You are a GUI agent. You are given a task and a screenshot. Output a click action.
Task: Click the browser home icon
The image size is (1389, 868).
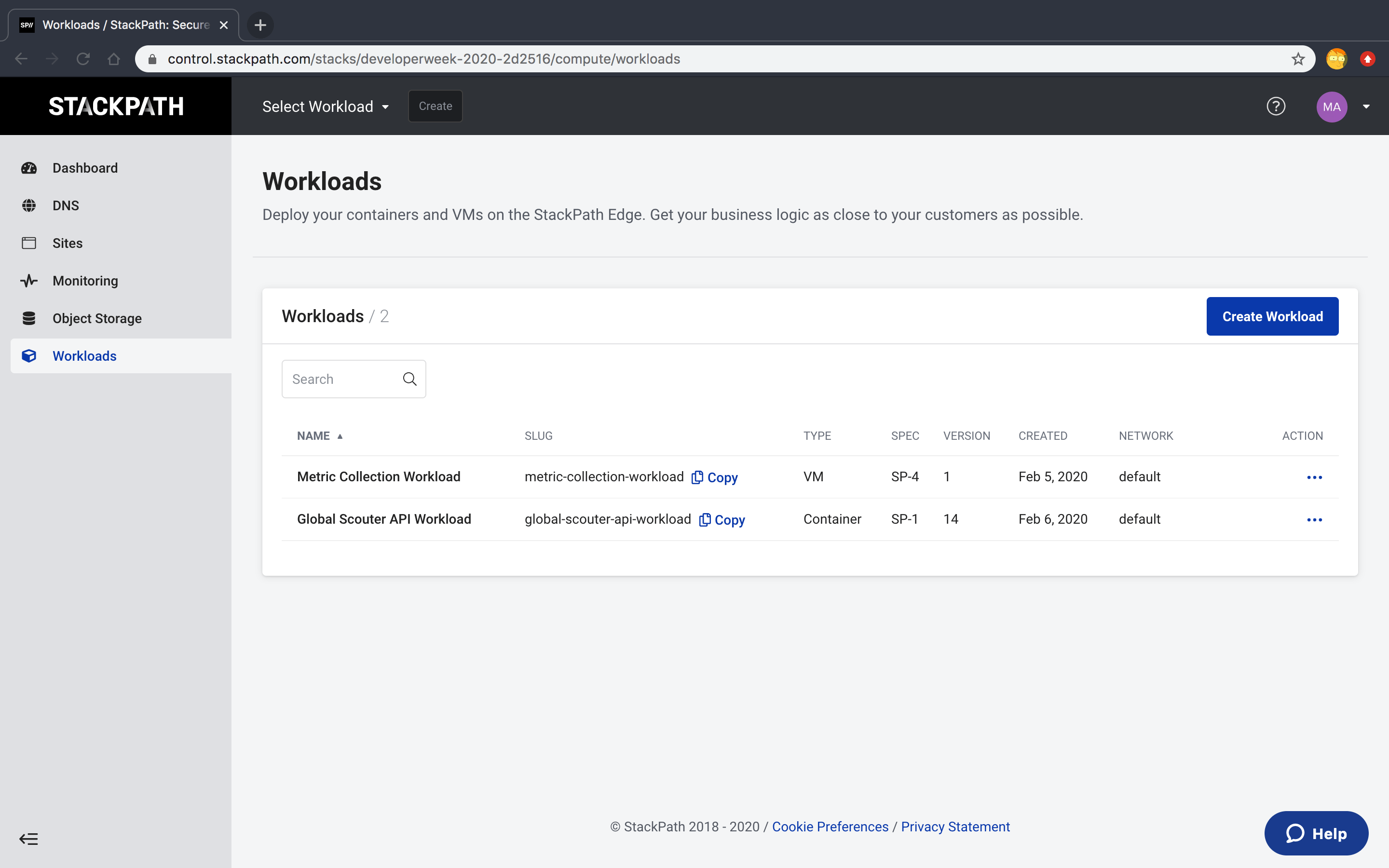click(x=114, y=59)
